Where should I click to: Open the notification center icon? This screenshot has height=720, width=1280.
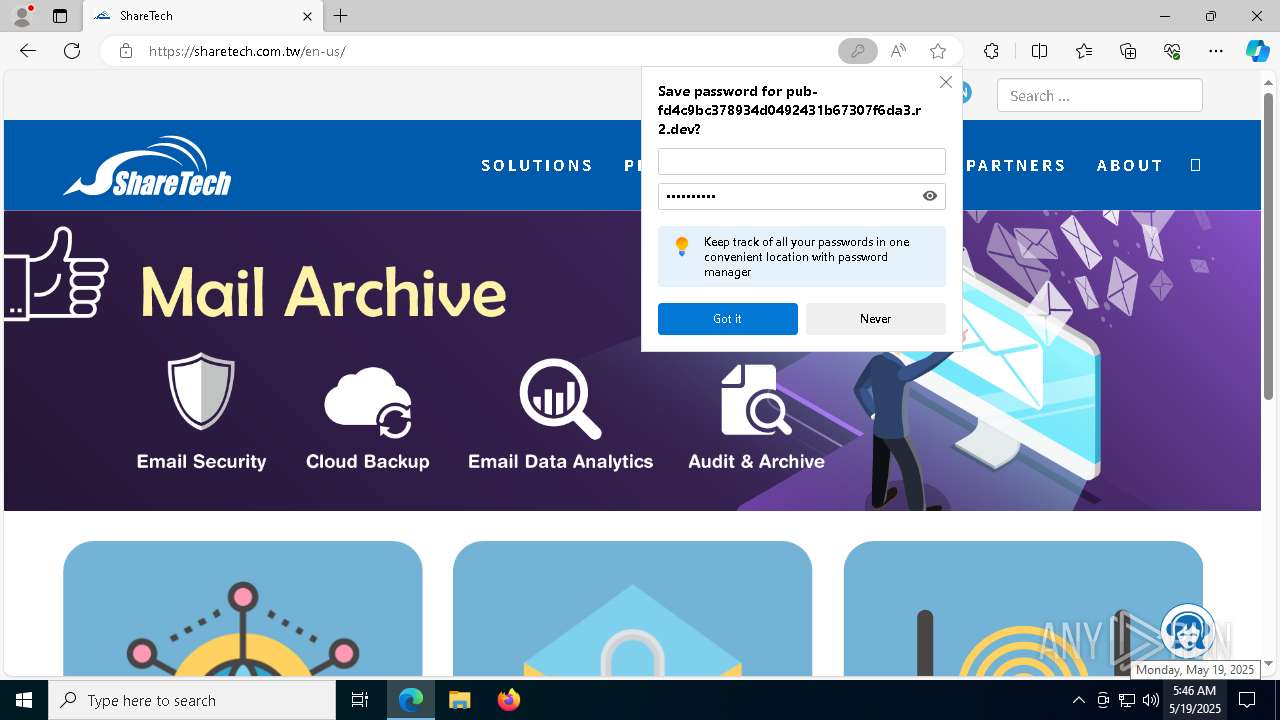coord(1247,700)
